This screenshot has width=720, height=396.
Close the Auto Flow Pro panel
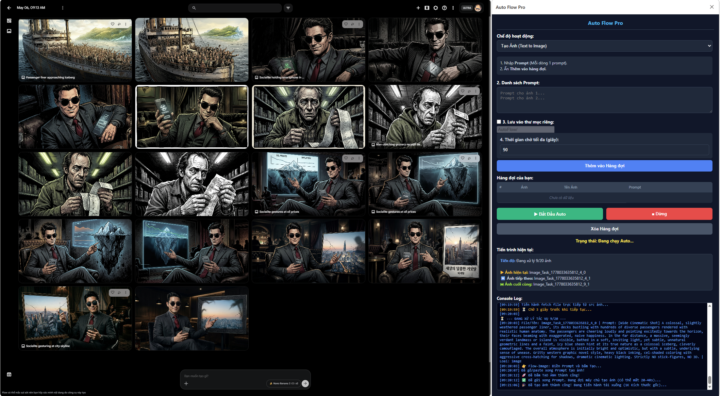point(712,7)
